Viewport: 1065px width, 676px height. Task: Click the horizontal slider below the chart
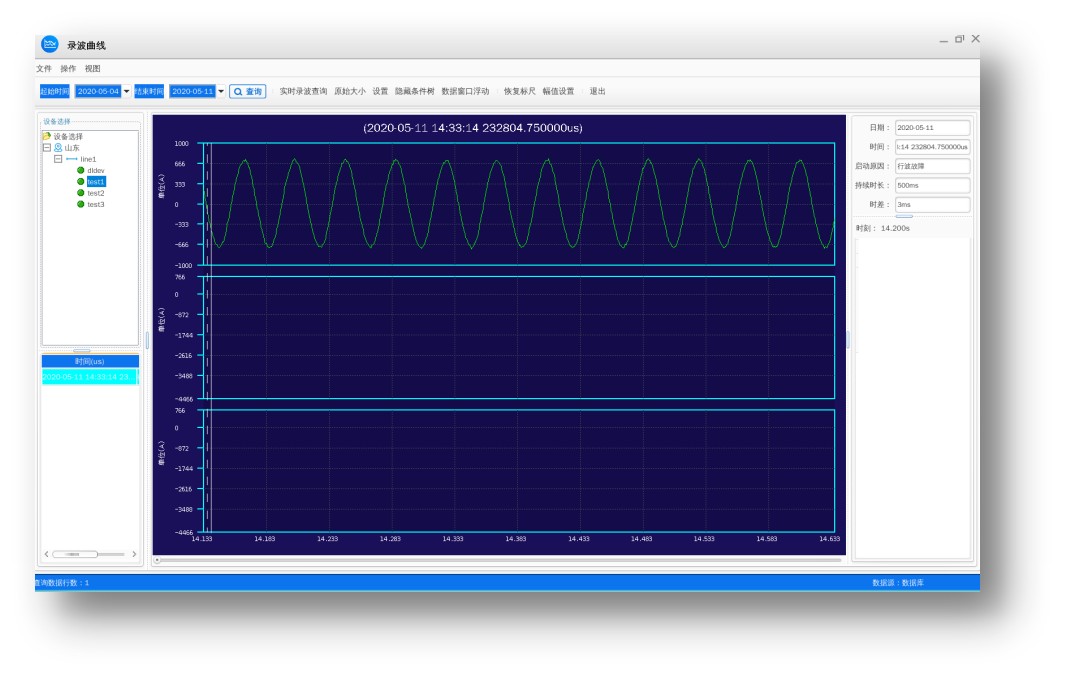(499, 561)
